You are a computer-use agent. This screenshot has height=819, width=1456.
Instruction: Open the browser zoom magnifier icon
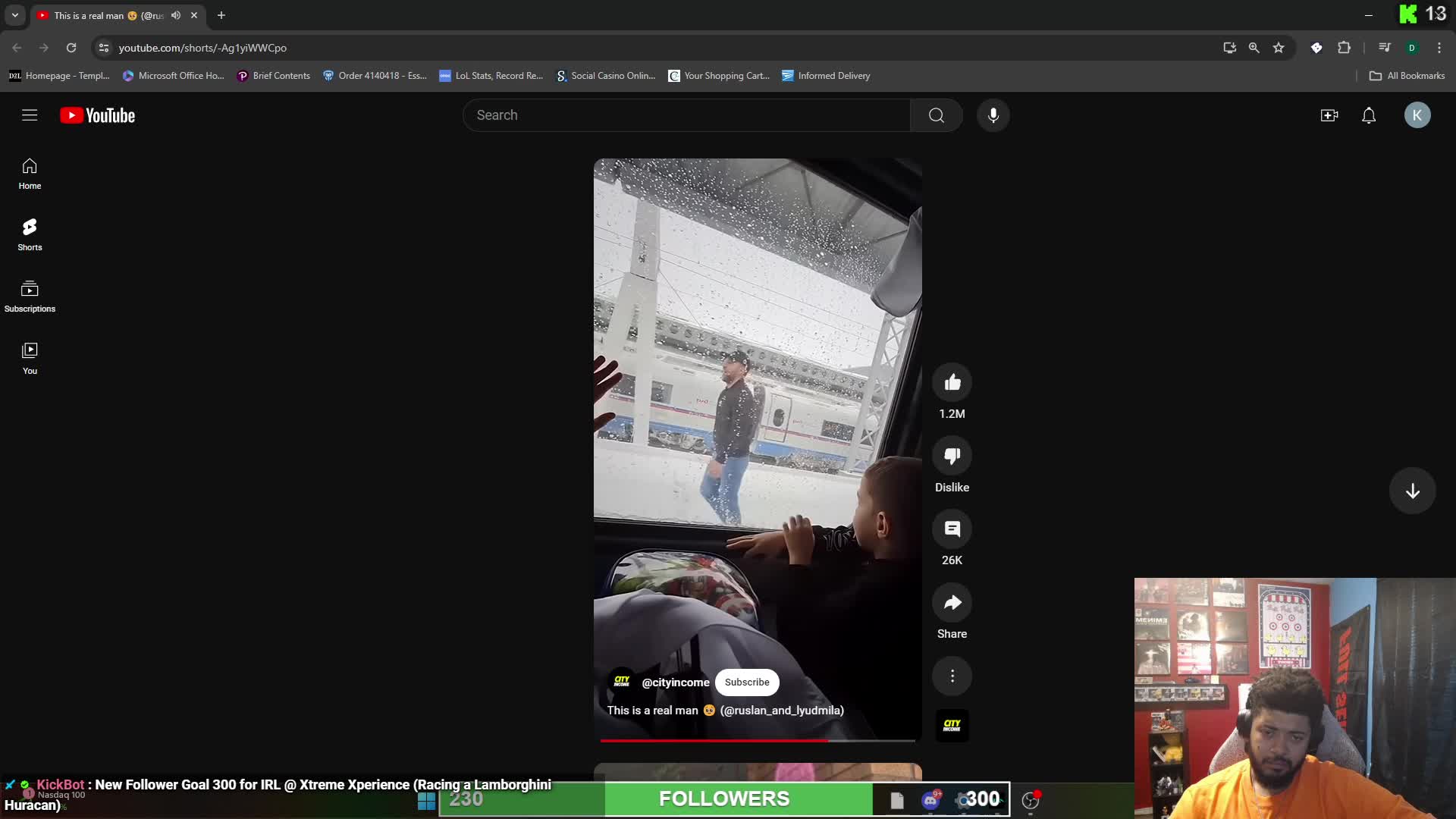click(x=1254, y=48)
